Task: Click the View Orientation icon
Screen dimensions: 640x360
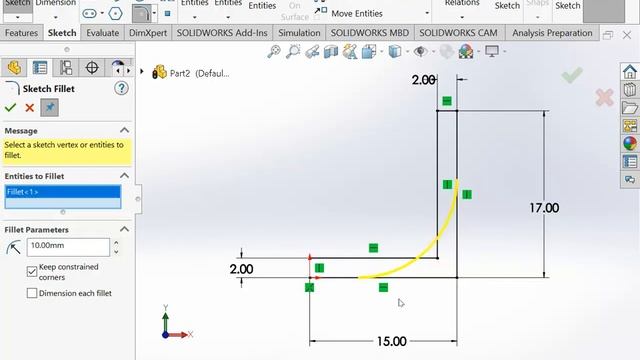Action: tap(369, 52)
